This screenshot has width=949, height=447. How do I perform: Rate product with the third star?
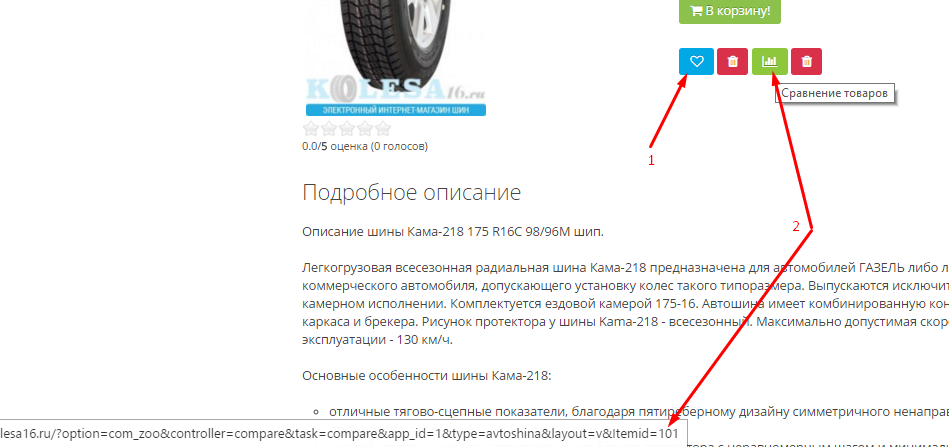pos(347,128)
